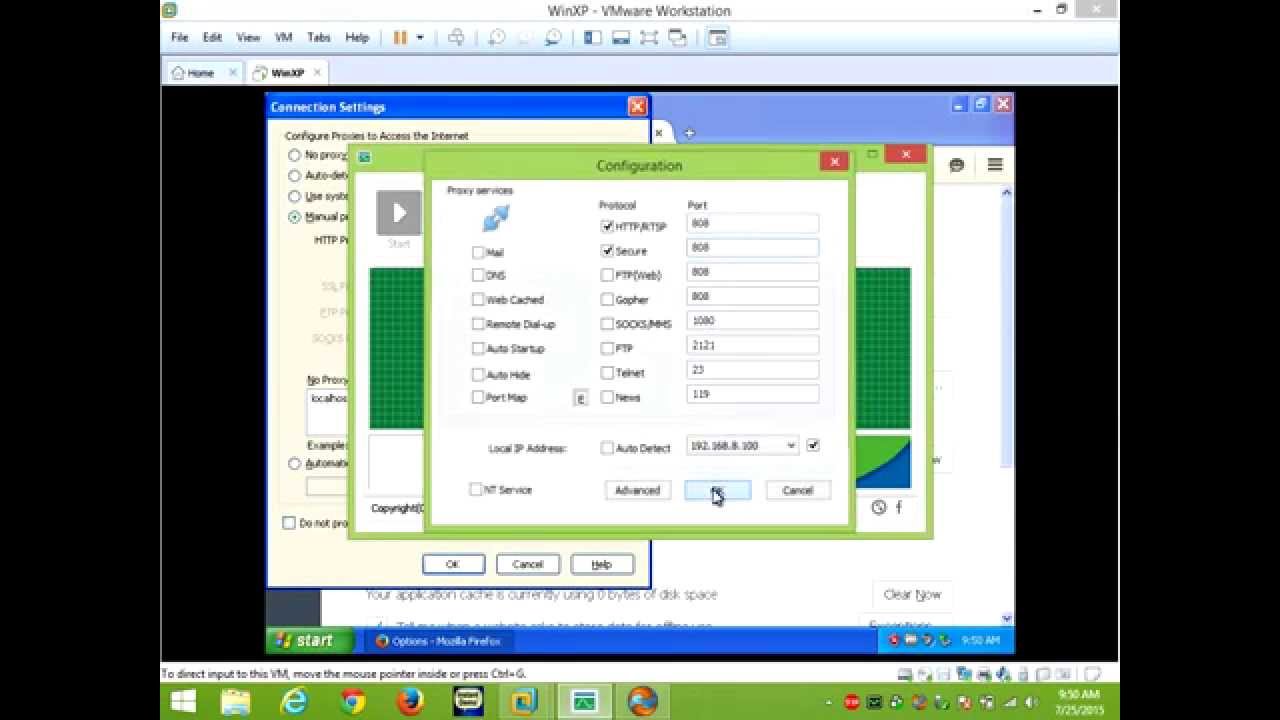Open the Firefox hamburger menu icon
1280x720 pixels.
[x=995, y=165]
